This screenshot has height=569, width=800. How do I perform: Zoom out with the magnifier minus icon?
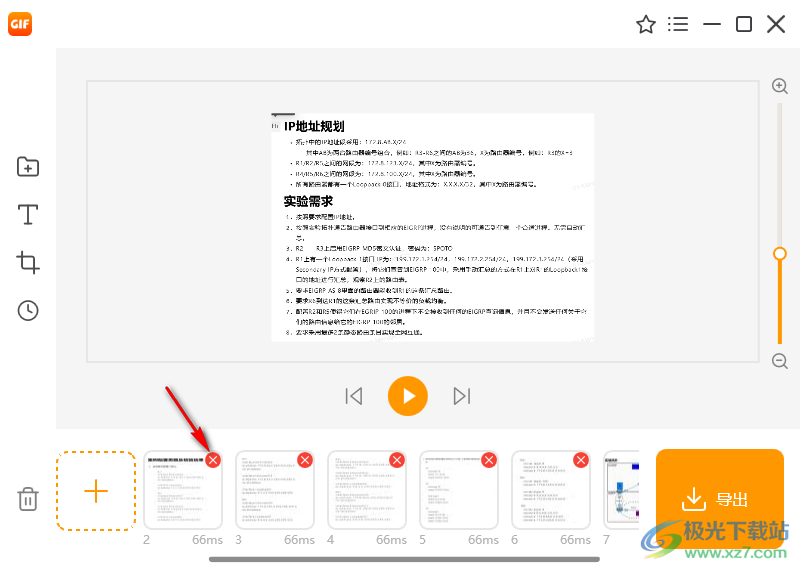pyautogui.click(x=780, y=361)
